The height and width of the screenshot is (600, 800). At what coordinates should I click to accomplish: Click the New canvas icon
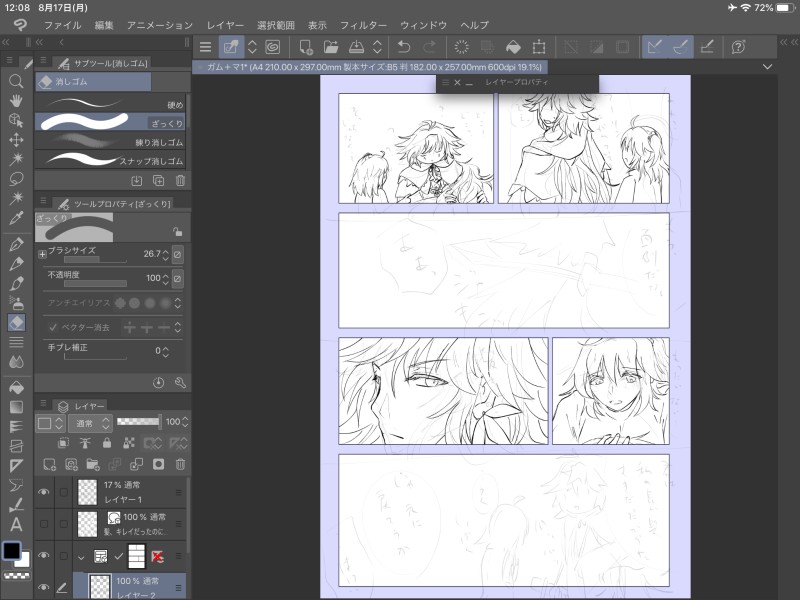tap(306, 47)
